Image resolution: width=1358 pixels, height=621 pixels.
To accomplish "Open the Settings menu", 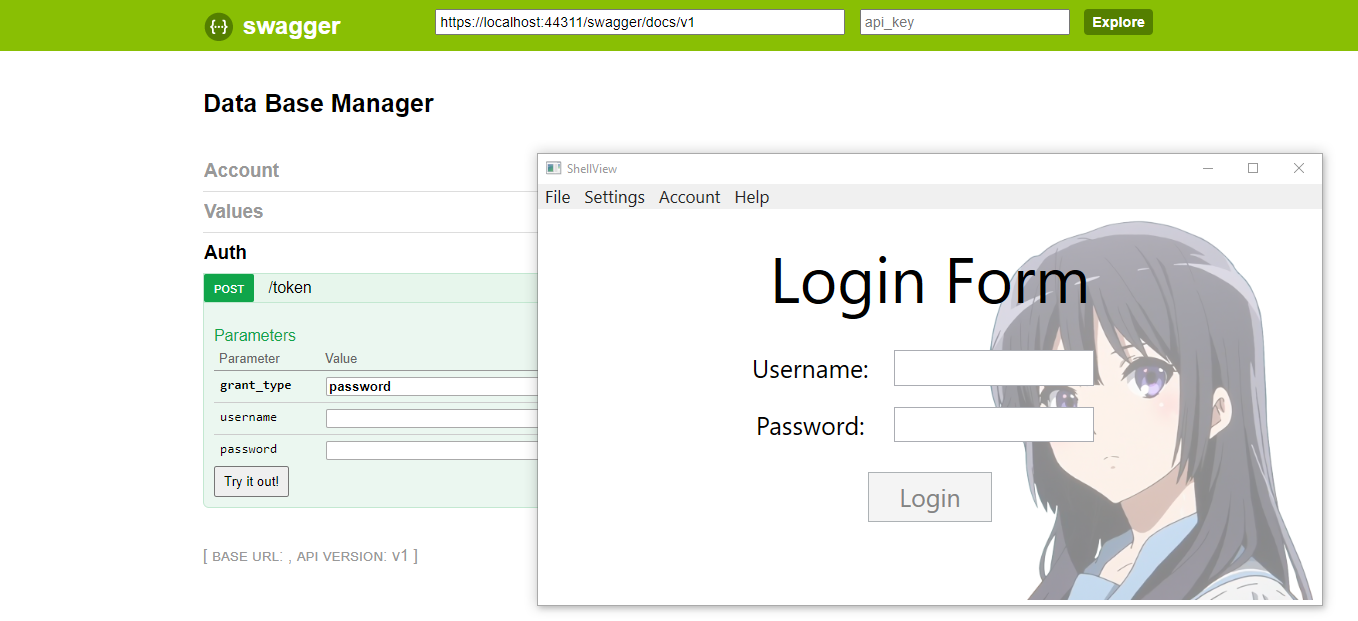I will (x=614, y=197).
